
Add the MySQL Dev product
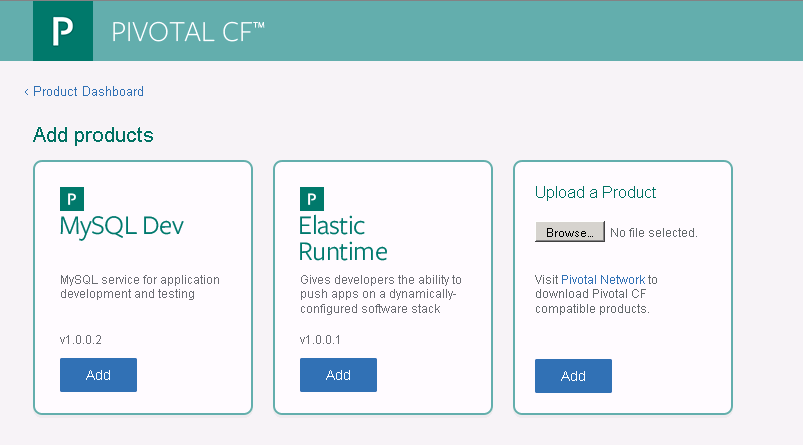[x=98, y=375]
